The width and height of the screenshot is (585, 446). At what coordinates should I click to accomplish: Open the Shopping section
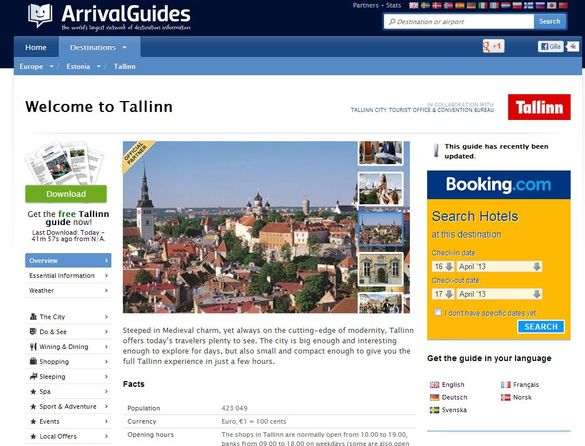pos(68,361)
